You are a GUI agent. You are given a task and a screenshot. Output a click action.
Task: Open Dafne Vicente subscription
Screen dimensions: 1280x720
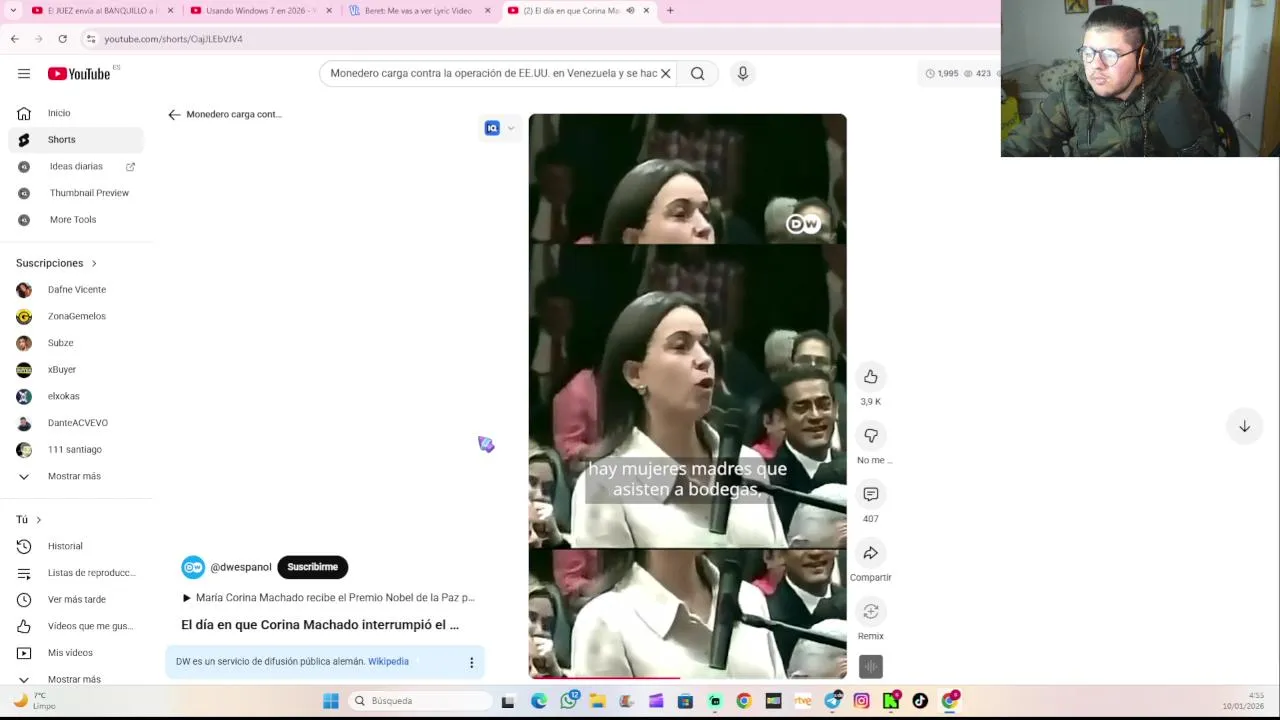pos(76,290)
